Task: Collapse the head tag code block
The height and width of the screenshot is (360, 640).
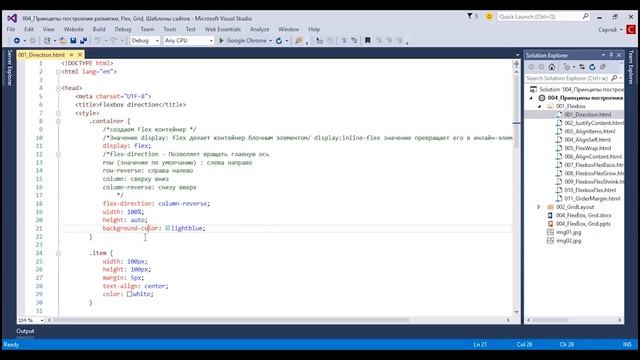Action: click(x=58, y=88)
